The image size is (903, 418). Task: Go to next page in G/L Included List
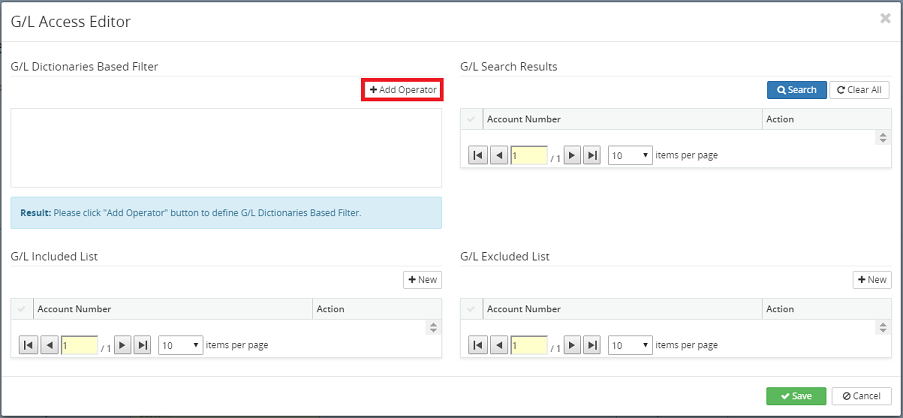(122, 345)
